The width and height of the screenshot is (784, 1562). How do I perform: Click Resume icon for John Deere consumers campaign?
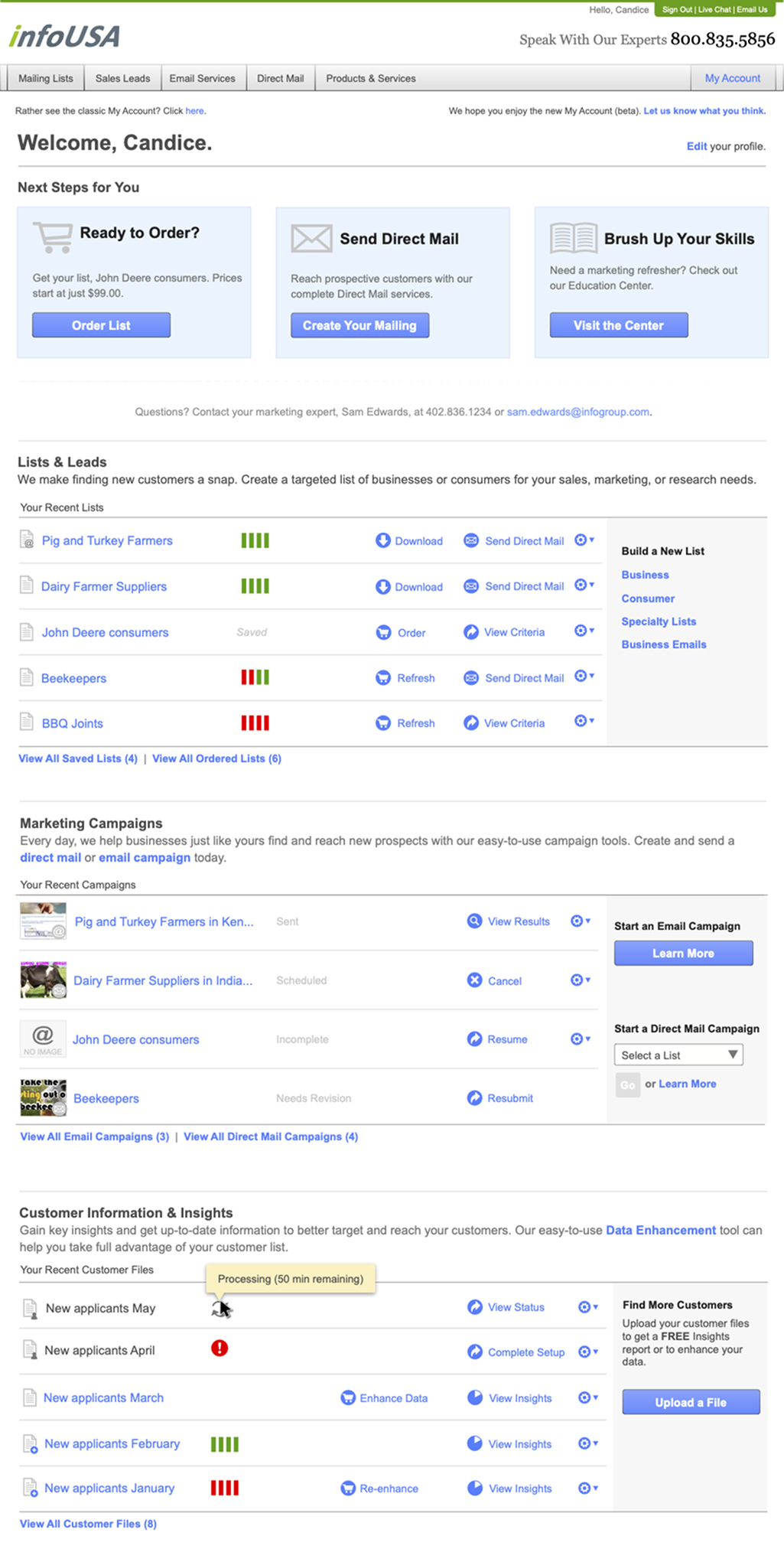(474, 1039)
